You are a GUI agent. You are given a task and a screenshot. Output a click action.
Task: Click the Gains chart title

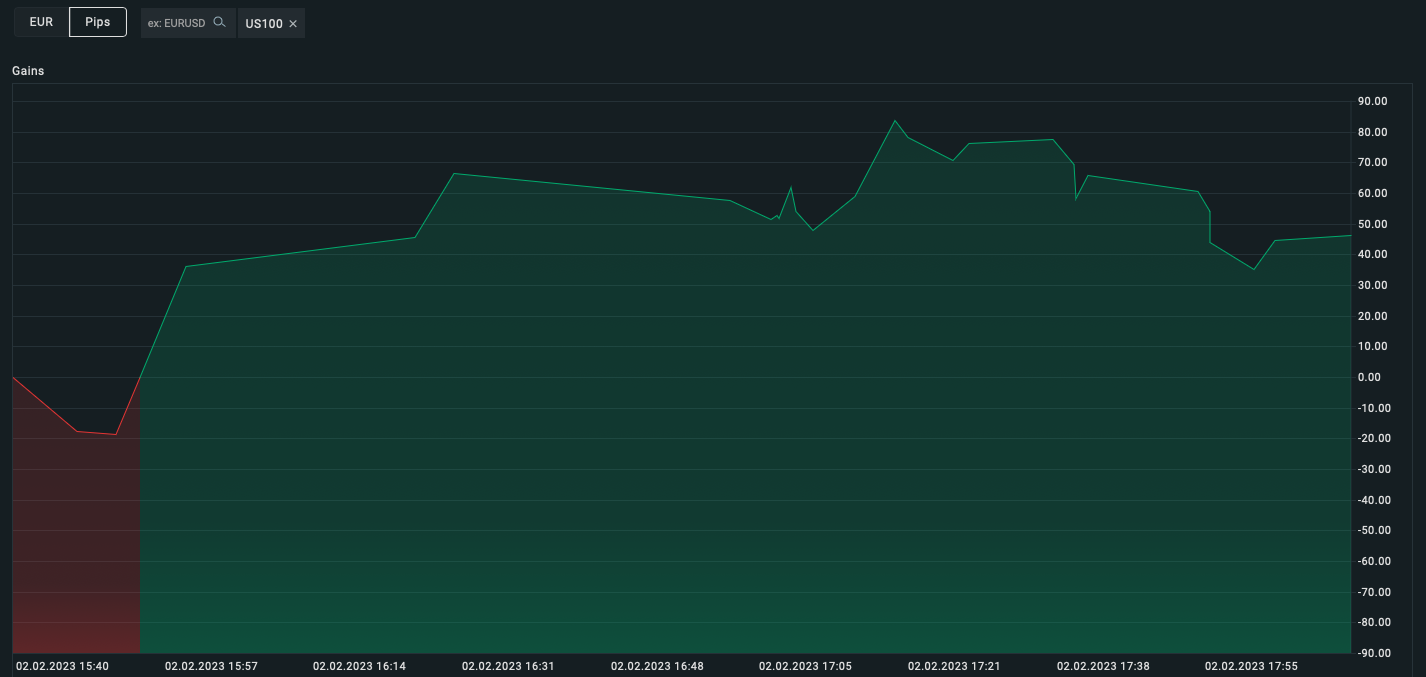28,71
